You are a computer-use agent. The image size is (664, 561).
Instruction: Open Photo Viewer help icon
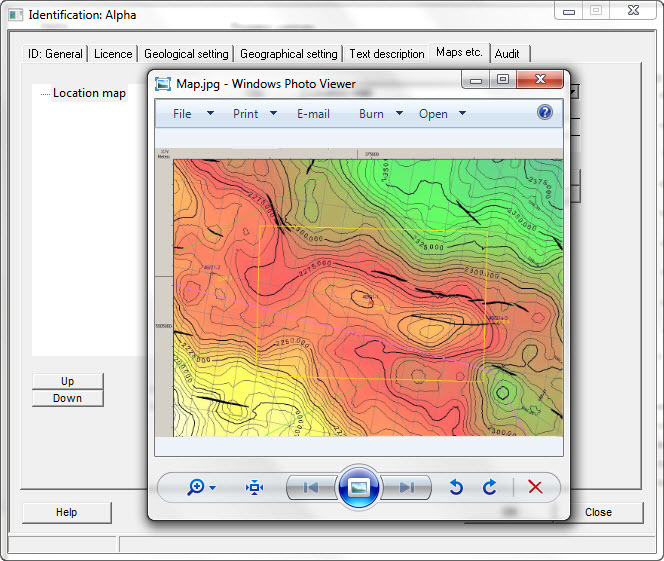pyautogui.click(x=545, y=112)
